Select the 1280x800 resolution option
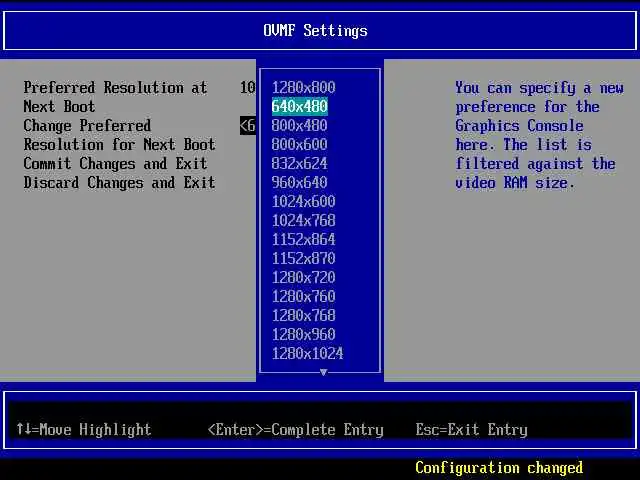Screen dimensions: 640x480 [x=303, y=87]
